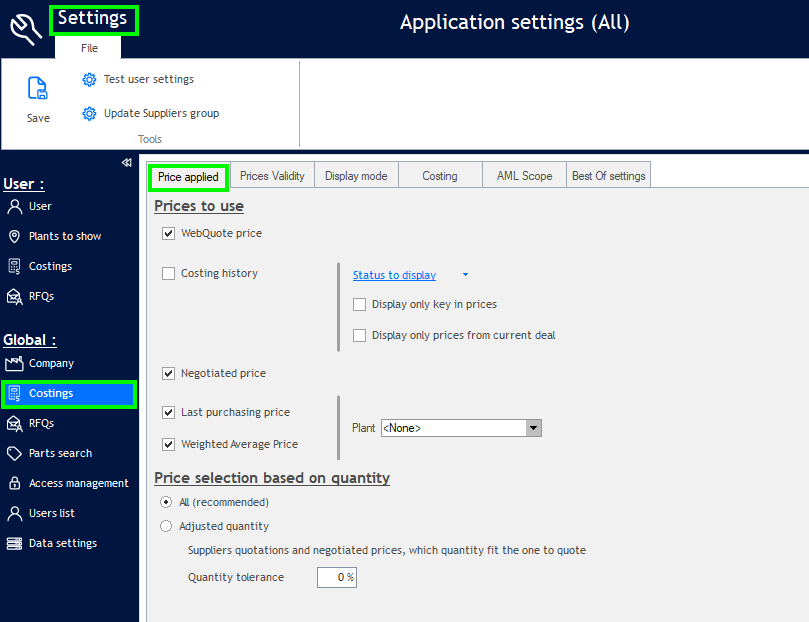Select the Adjusted quantity radio button

point(166,526)
